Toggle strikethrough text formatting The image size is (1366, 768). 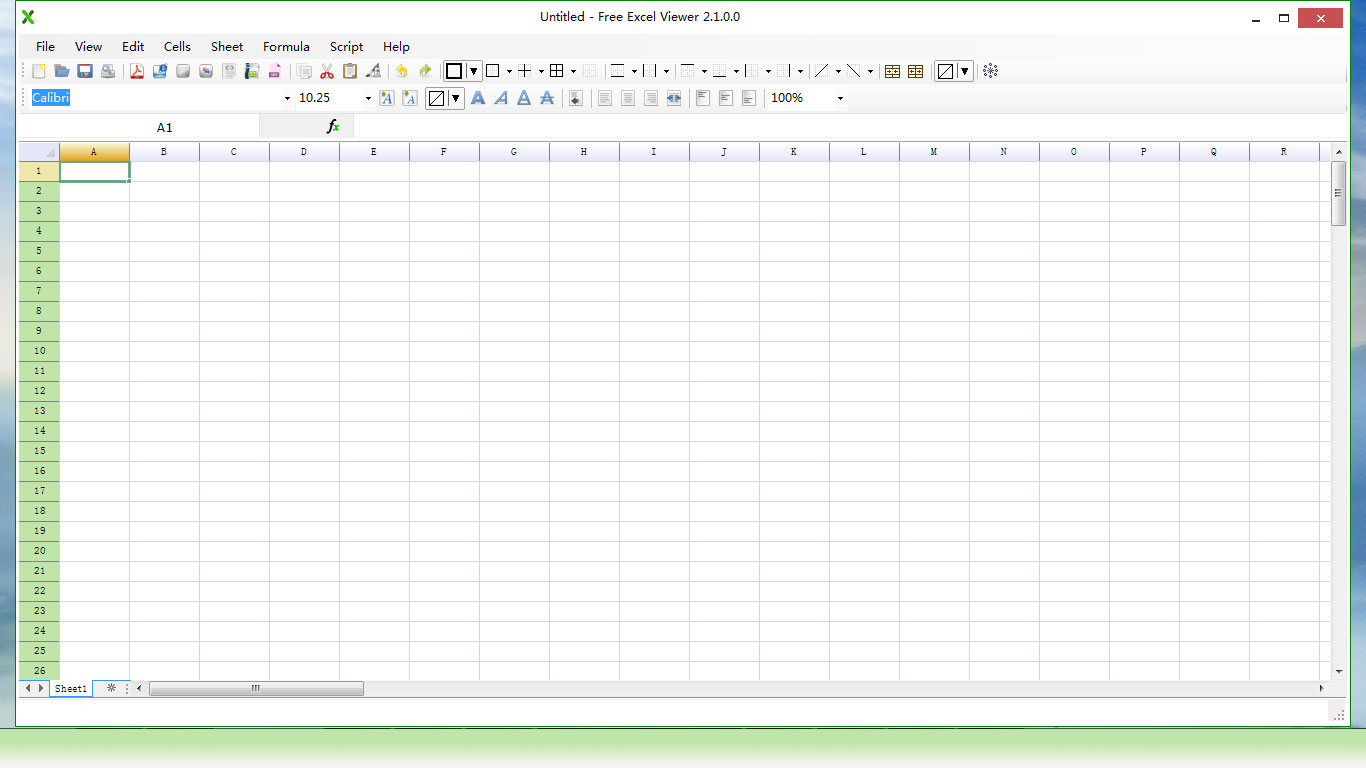coord(547,98)
